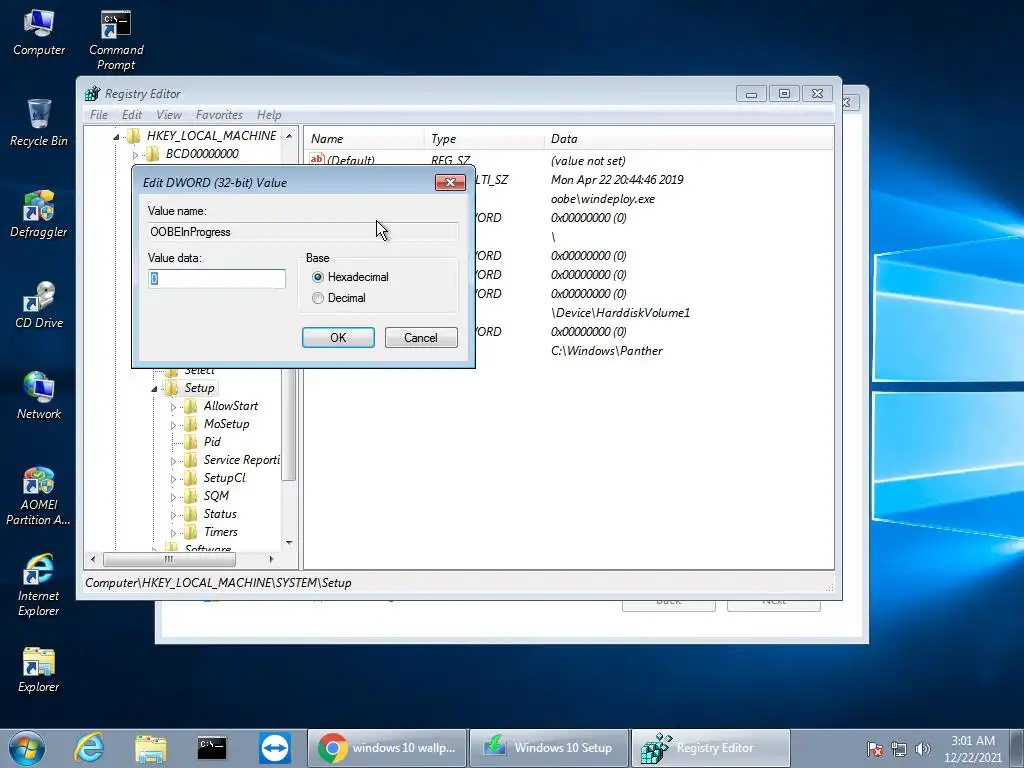Switch to the Windows 10 Setup taskbar button
The height and width of the screenshot is (768, 1024).
click(x=549, y=748)
